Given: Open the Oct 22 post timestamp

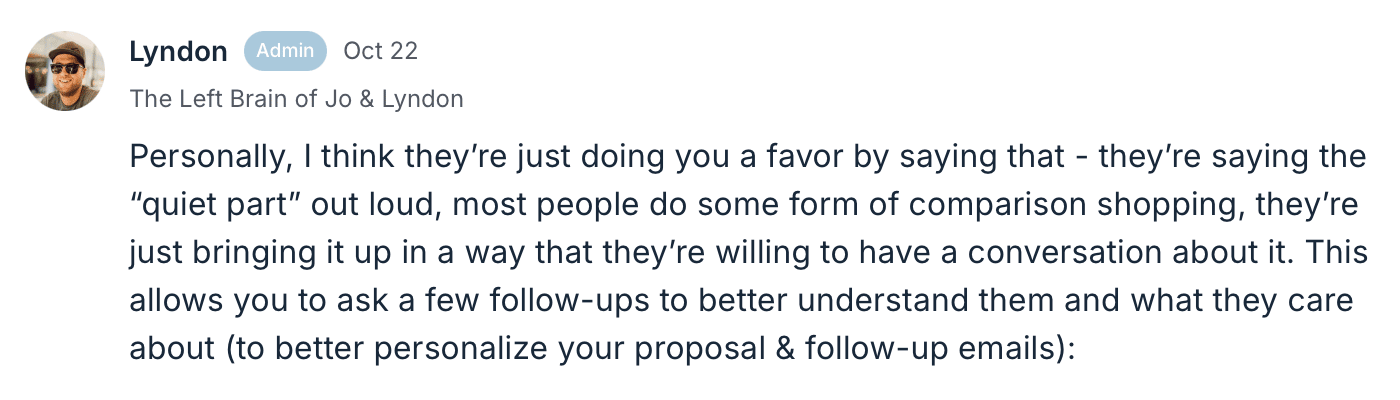Looking at the screenshot, I should pyautogui.click(x=380, y=51).
